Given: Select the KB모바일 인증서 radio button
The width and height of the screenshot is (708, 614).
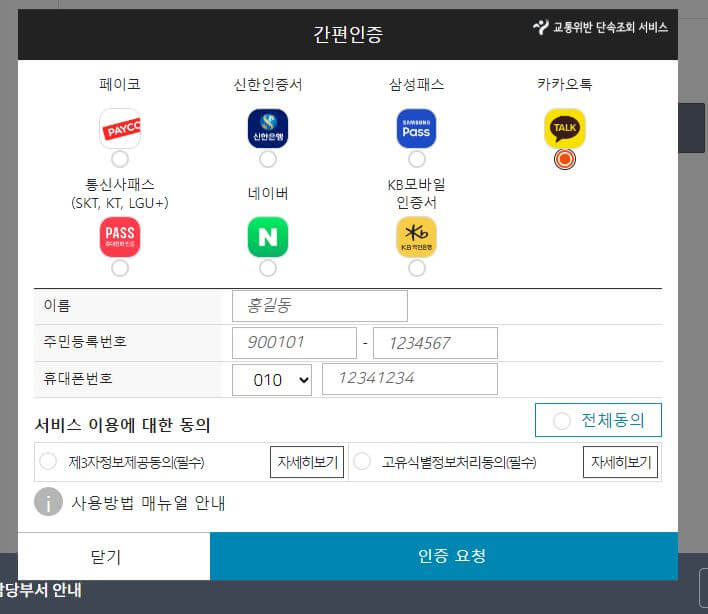Looking at the screenshot, I should point(416,268).
